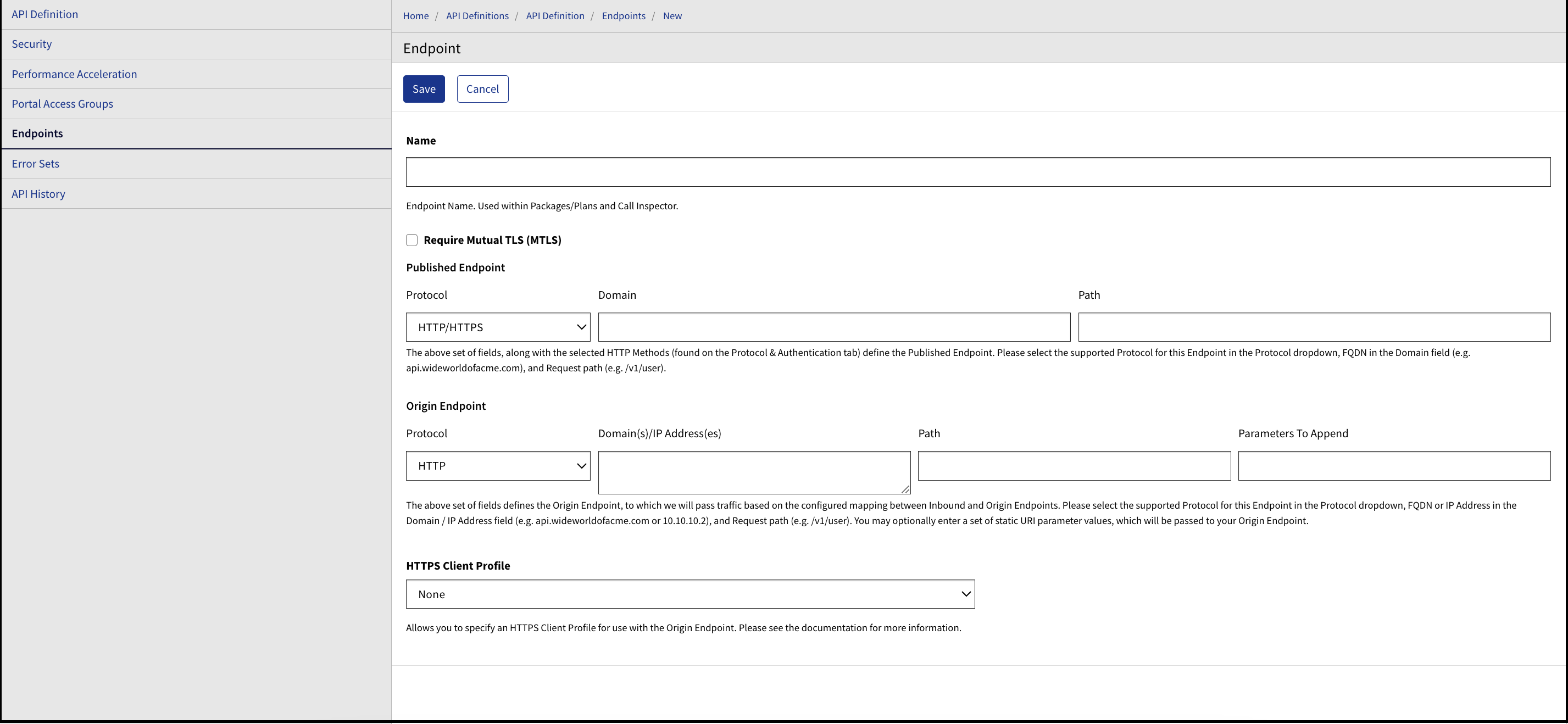The width and height of the screenshot is (1568, 724).
Task: Open the Published Endpoint Protocol dropdown
Action: (497, 327)
